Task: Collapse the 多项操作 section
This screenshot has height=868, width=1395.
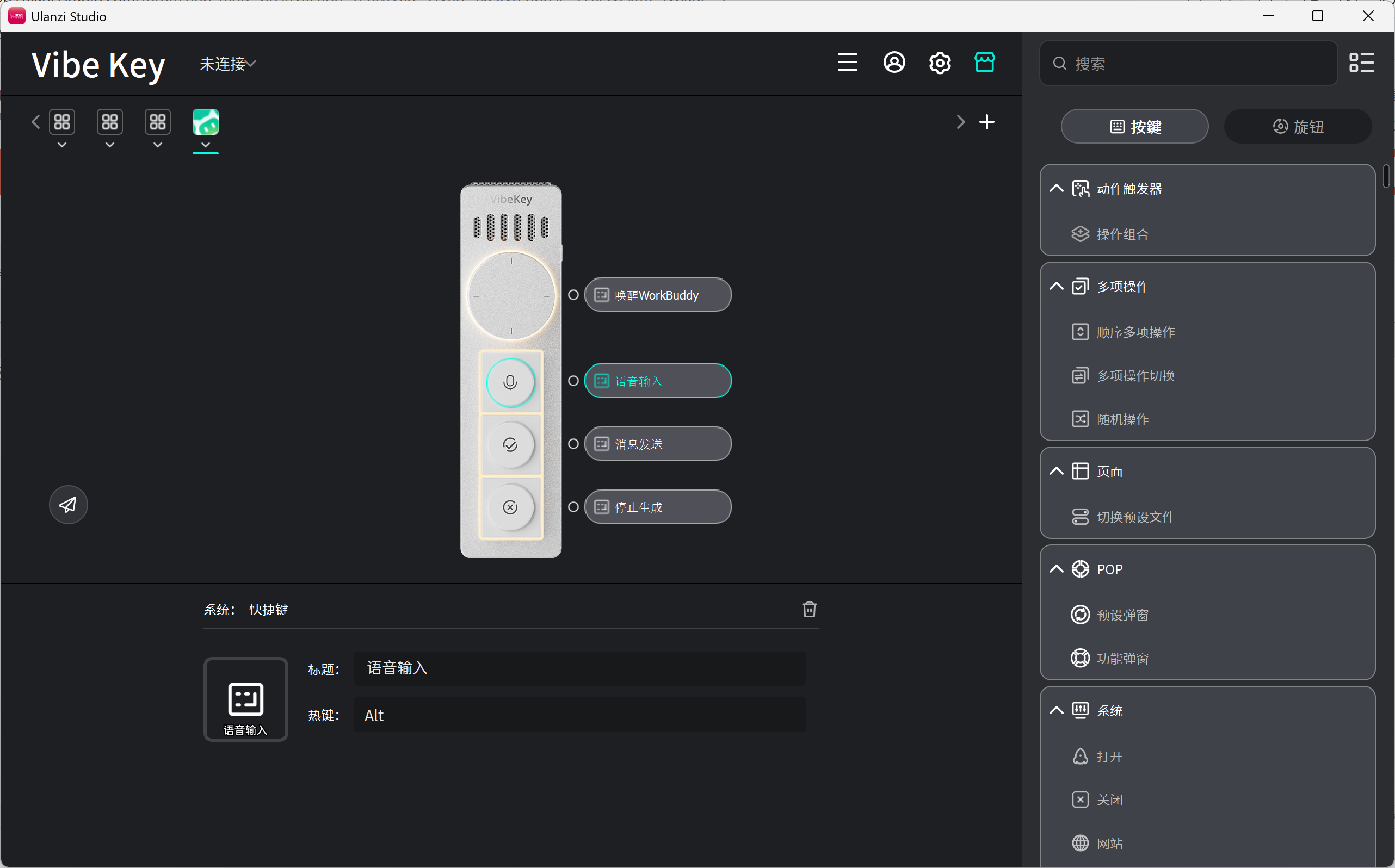Action: pyautogui.click(x=1056, y=286)
